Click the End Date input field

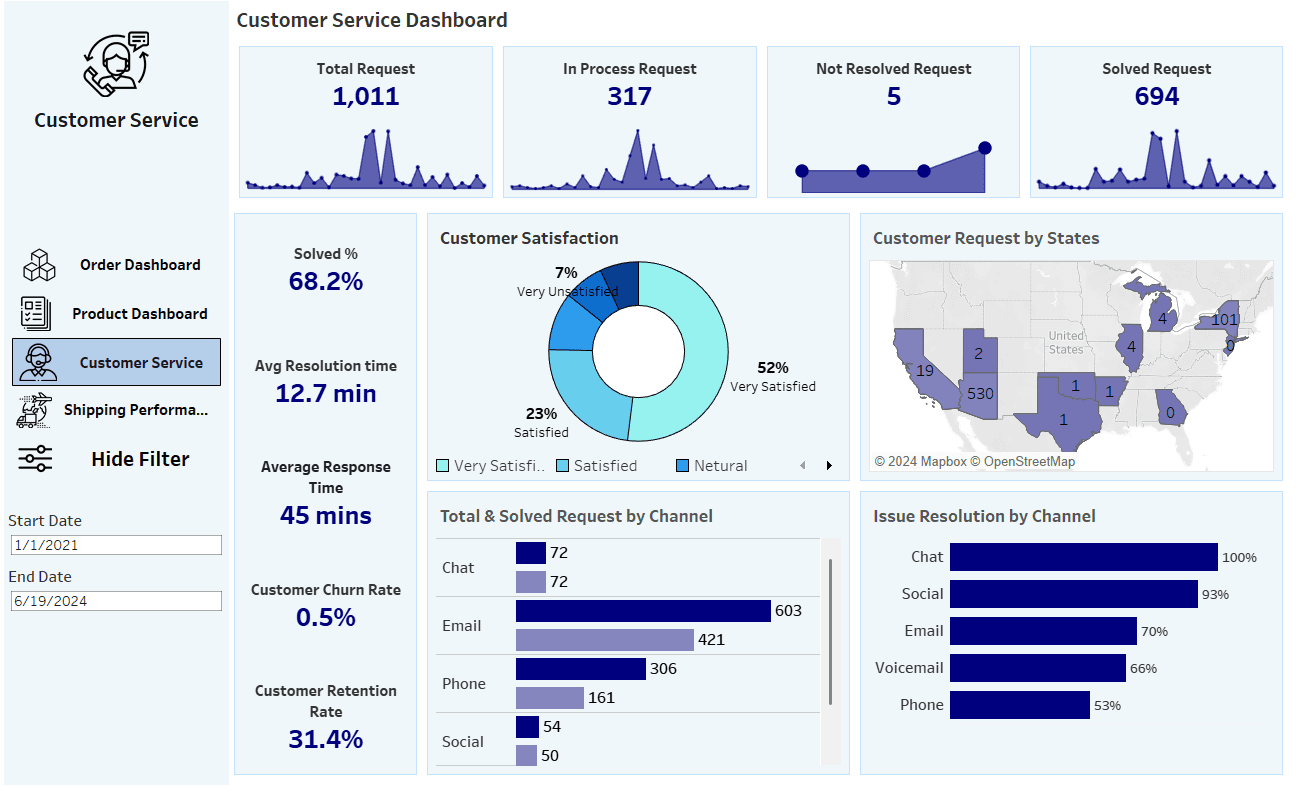coord(116,600)
